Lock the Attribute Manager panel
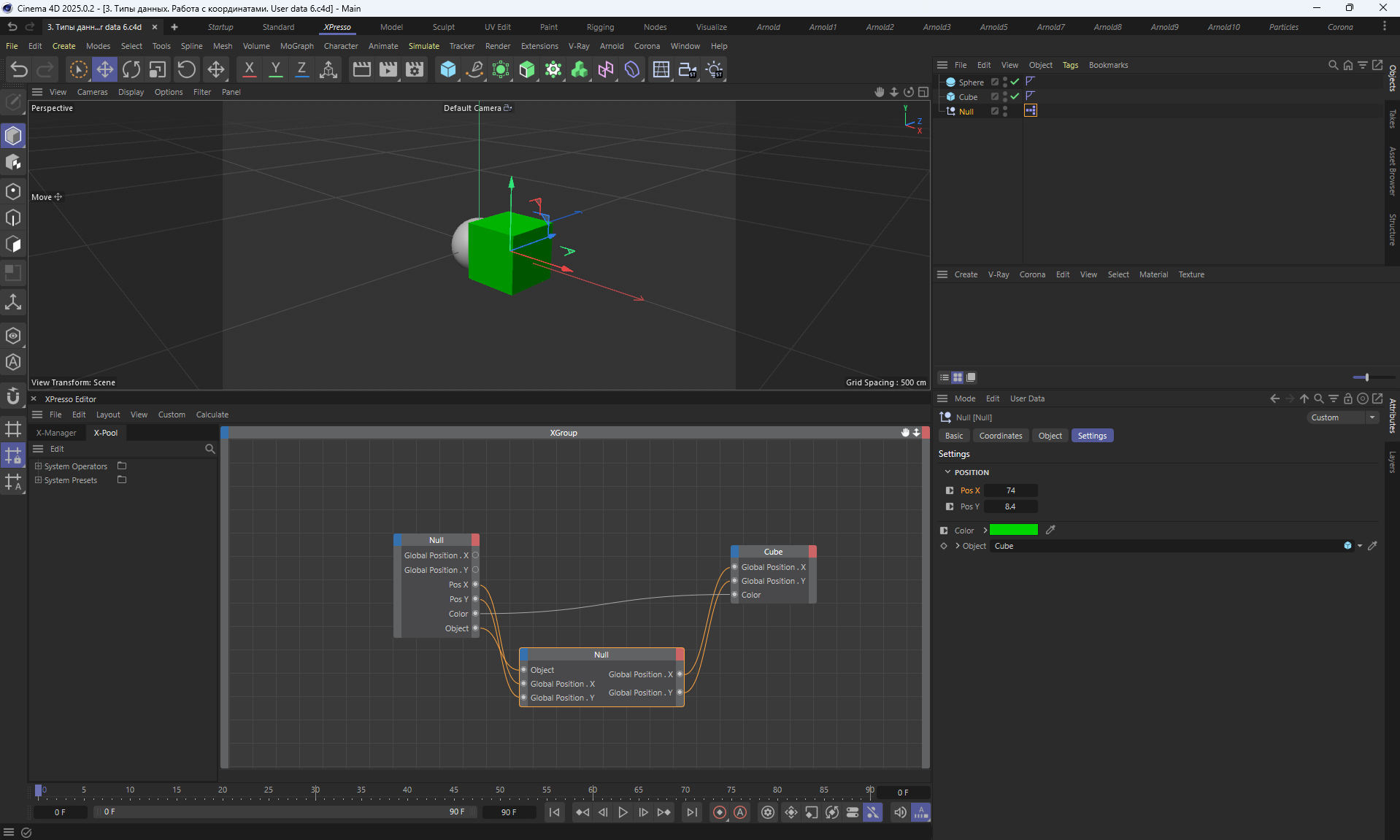Image resolution: width=1400 pixels, height=840 pixels. [x=1347, y=398]
